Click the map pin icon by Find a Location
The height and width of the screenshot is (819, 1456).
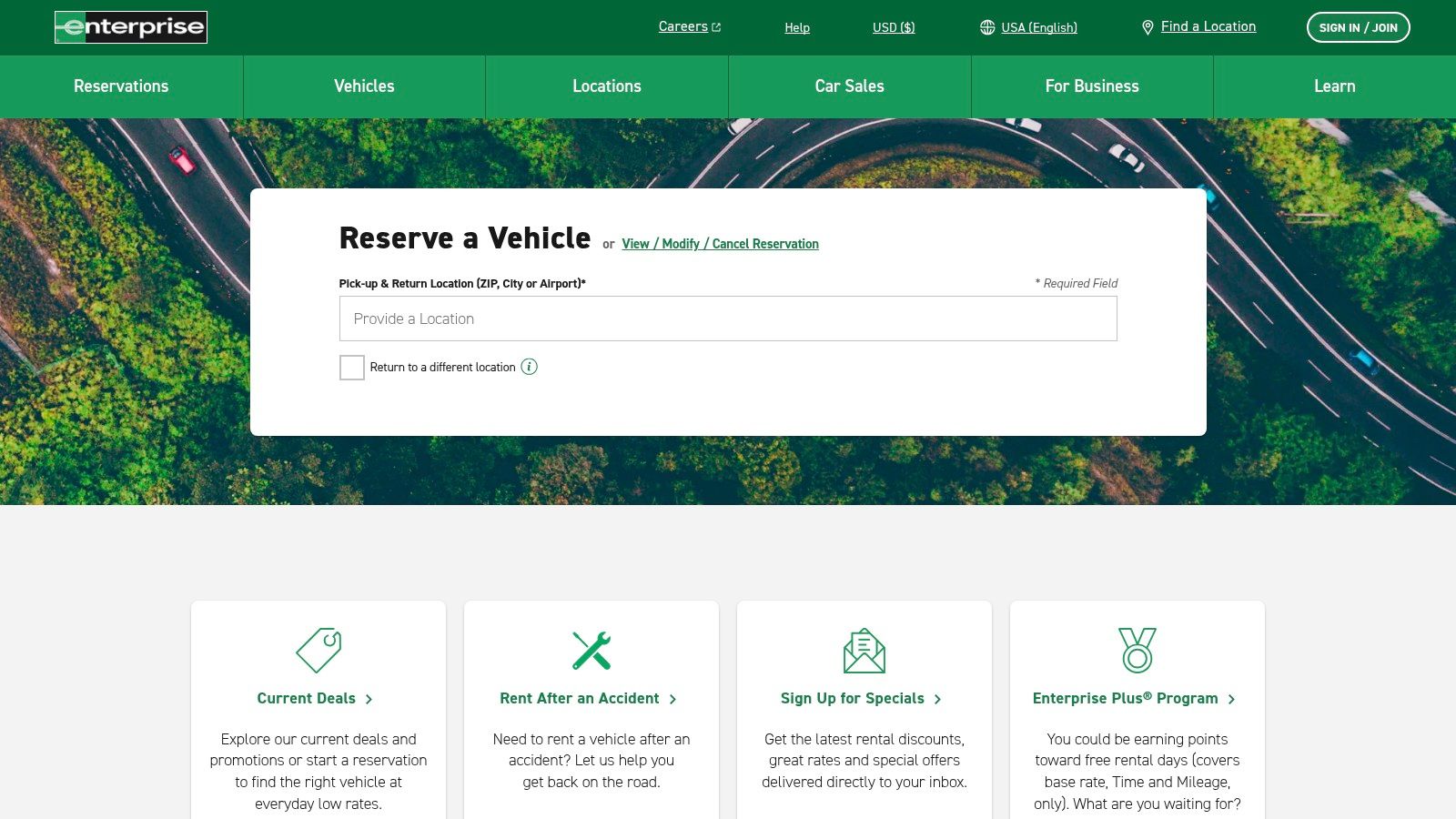tap(1148, 27)
